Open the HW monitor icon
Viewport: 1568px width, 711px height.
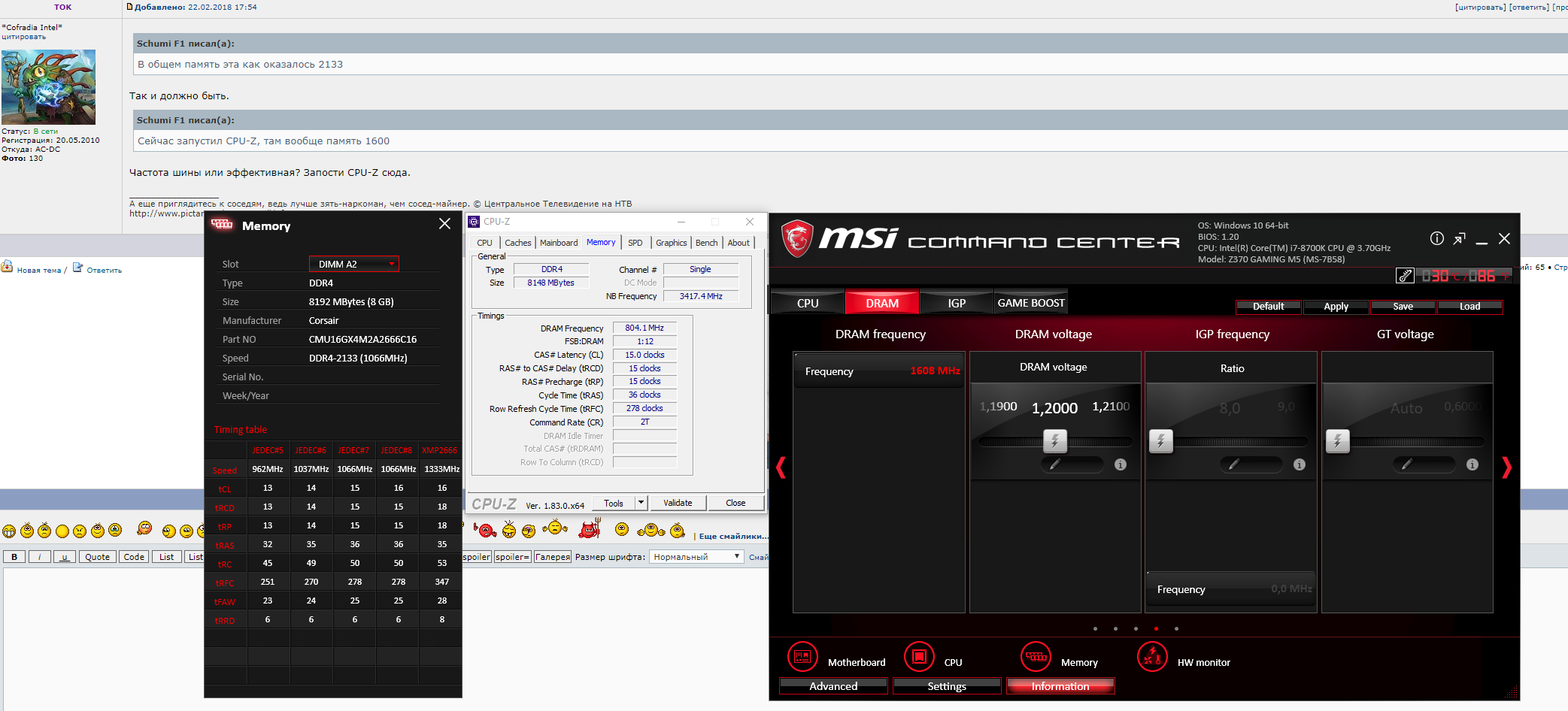pyautogui.click(x=1152, y=657)
